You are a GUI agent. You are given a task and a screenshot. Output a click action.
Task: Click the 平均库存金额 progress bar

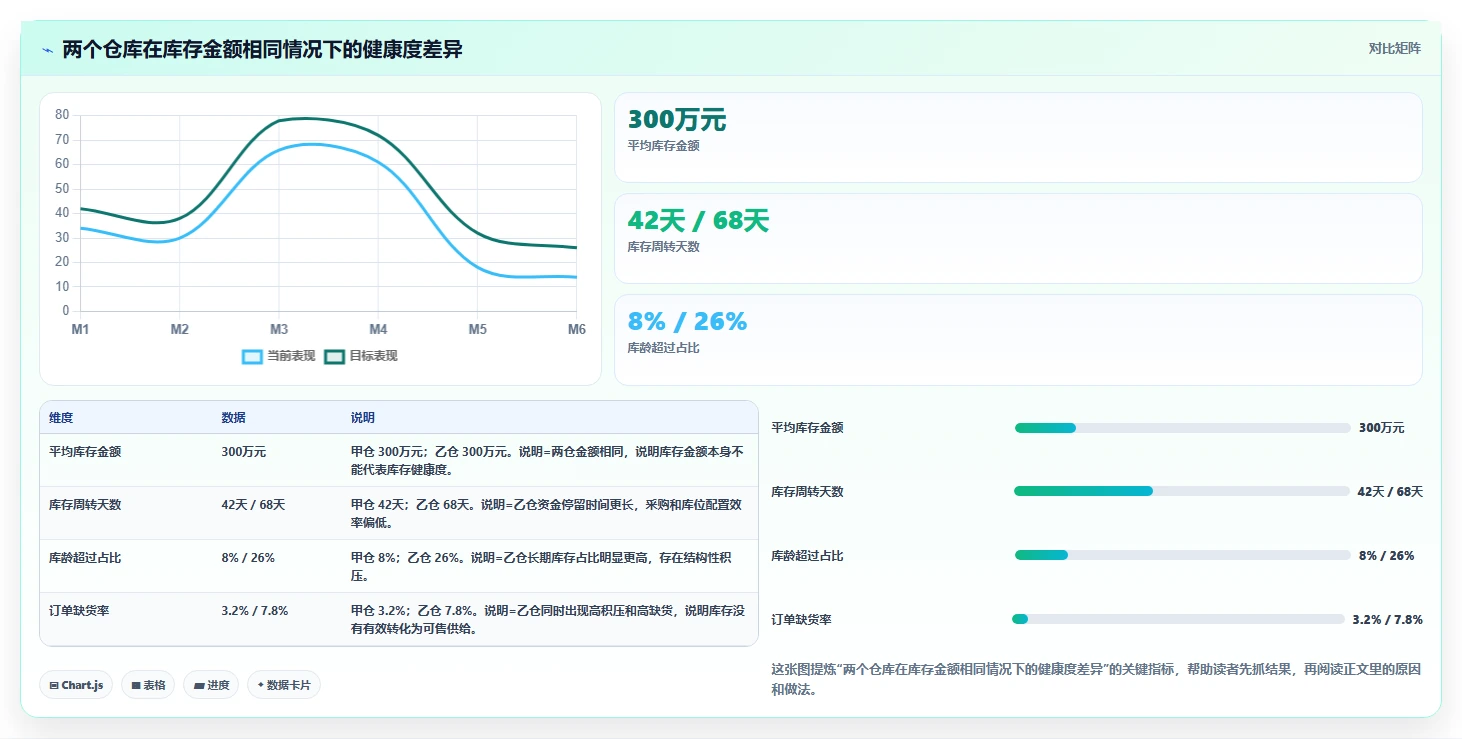1182,428
